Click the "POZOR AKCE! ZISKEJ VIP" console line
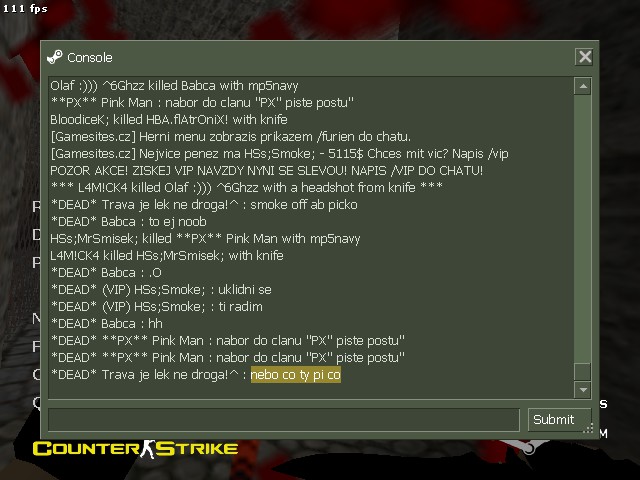 tap(267, 171)
